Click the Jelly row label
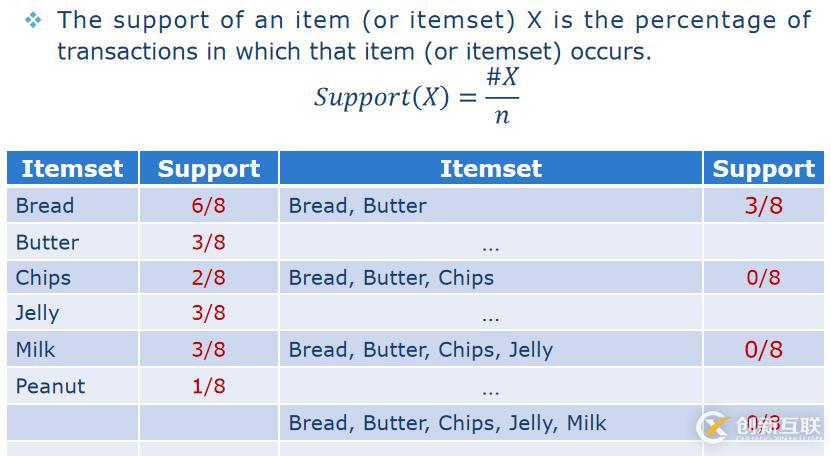Viewport: 831px width, 456px height. [x=37, y=313]
